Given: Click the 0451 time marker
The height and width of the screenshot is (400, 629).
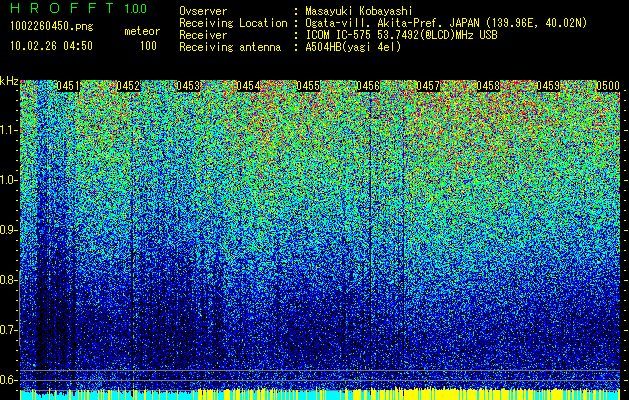Looking at the screenshot, I should 68,86.
